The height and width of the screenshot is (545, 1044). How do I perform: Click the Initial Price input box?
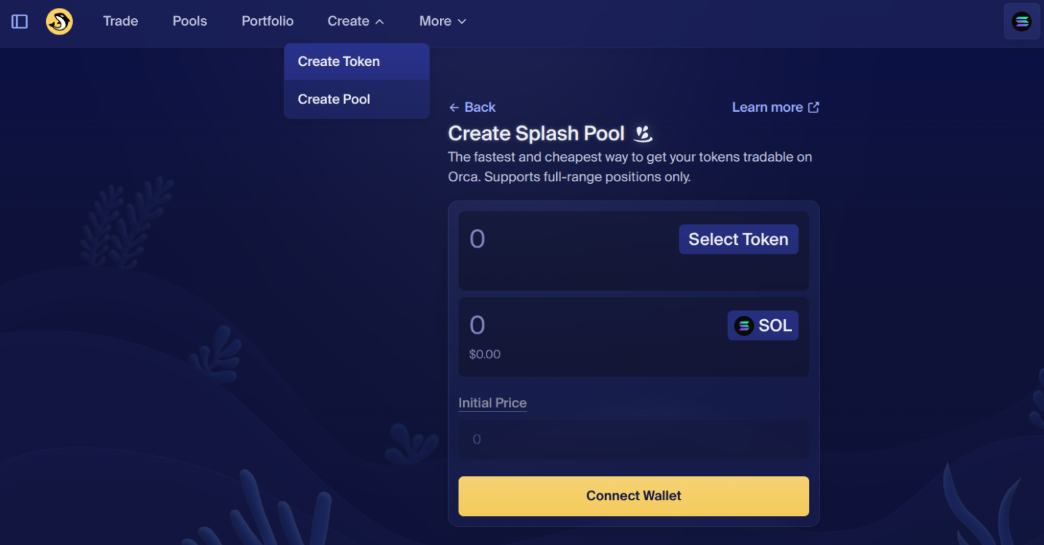click(633, 440)
